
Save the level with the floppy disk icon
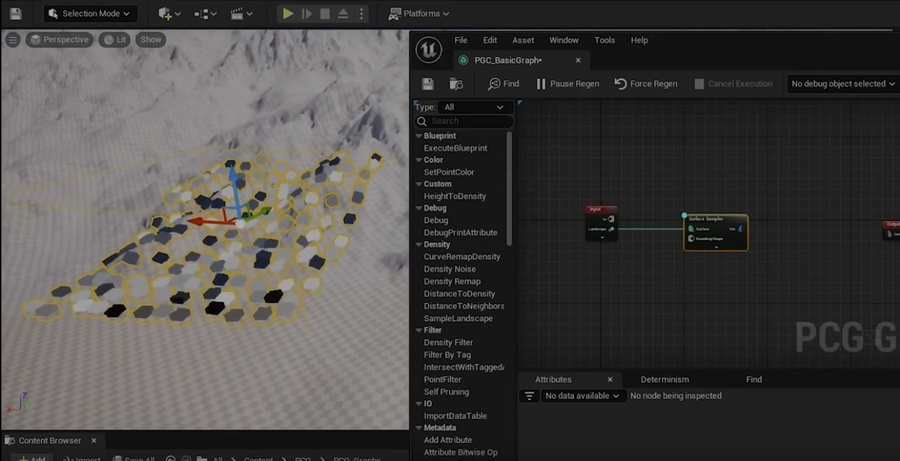[x=15, y=13]
